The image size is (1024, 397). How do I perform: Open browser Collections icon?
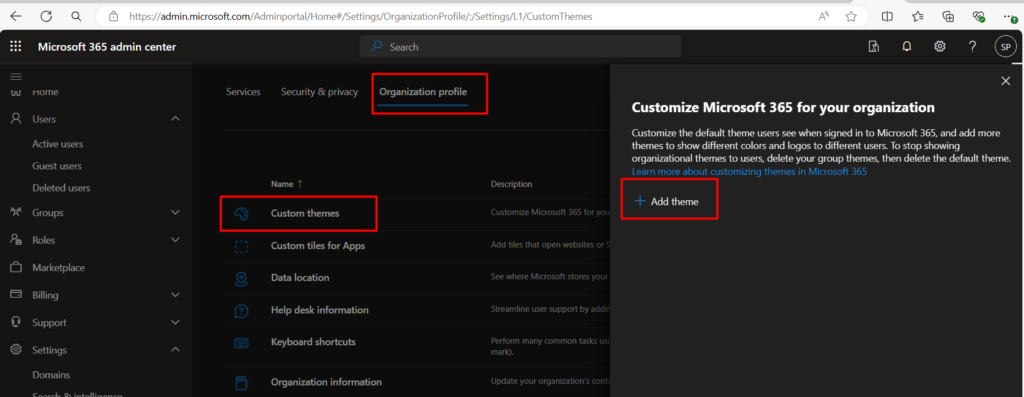pos(948,16)
